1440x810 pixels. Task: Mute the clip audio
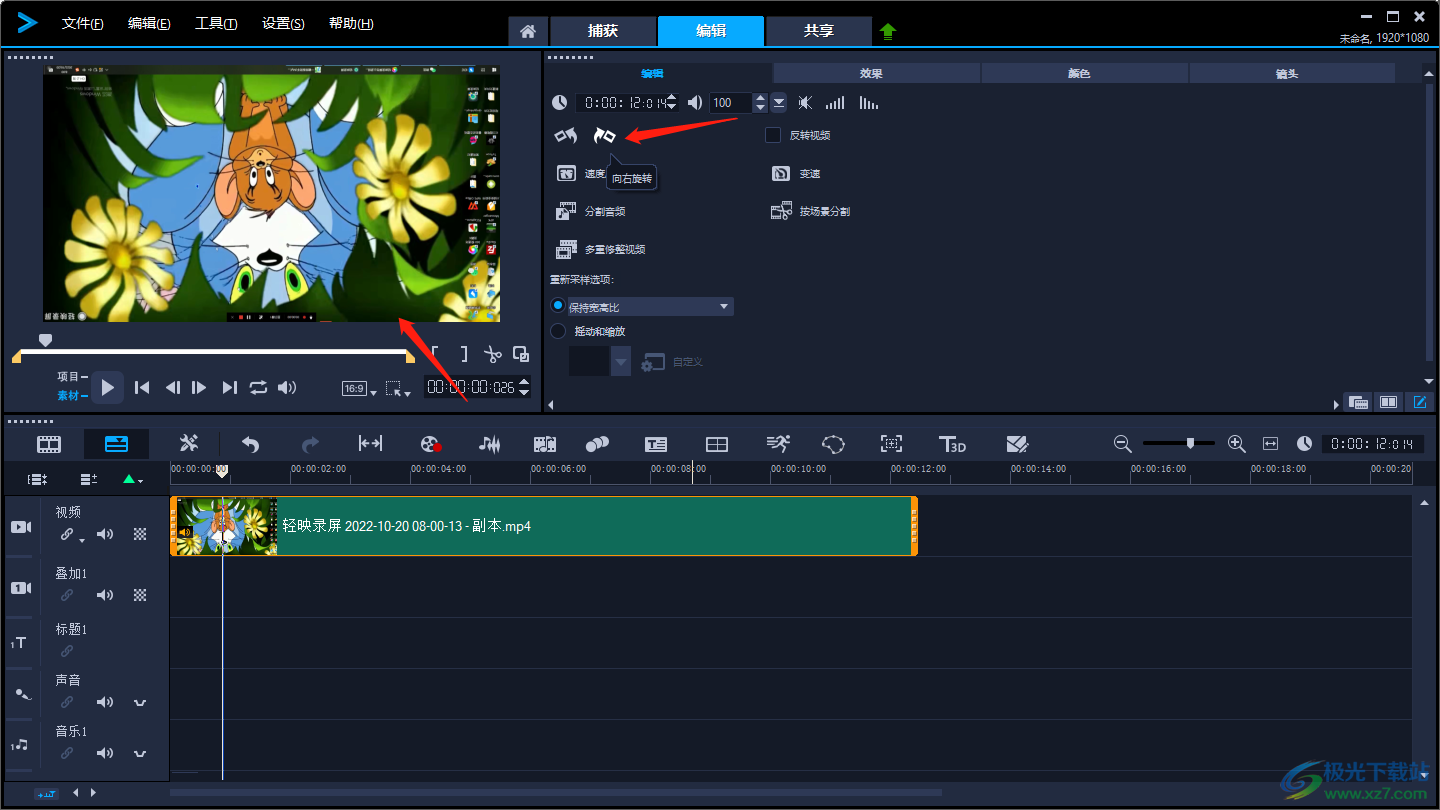pos(805,102)
